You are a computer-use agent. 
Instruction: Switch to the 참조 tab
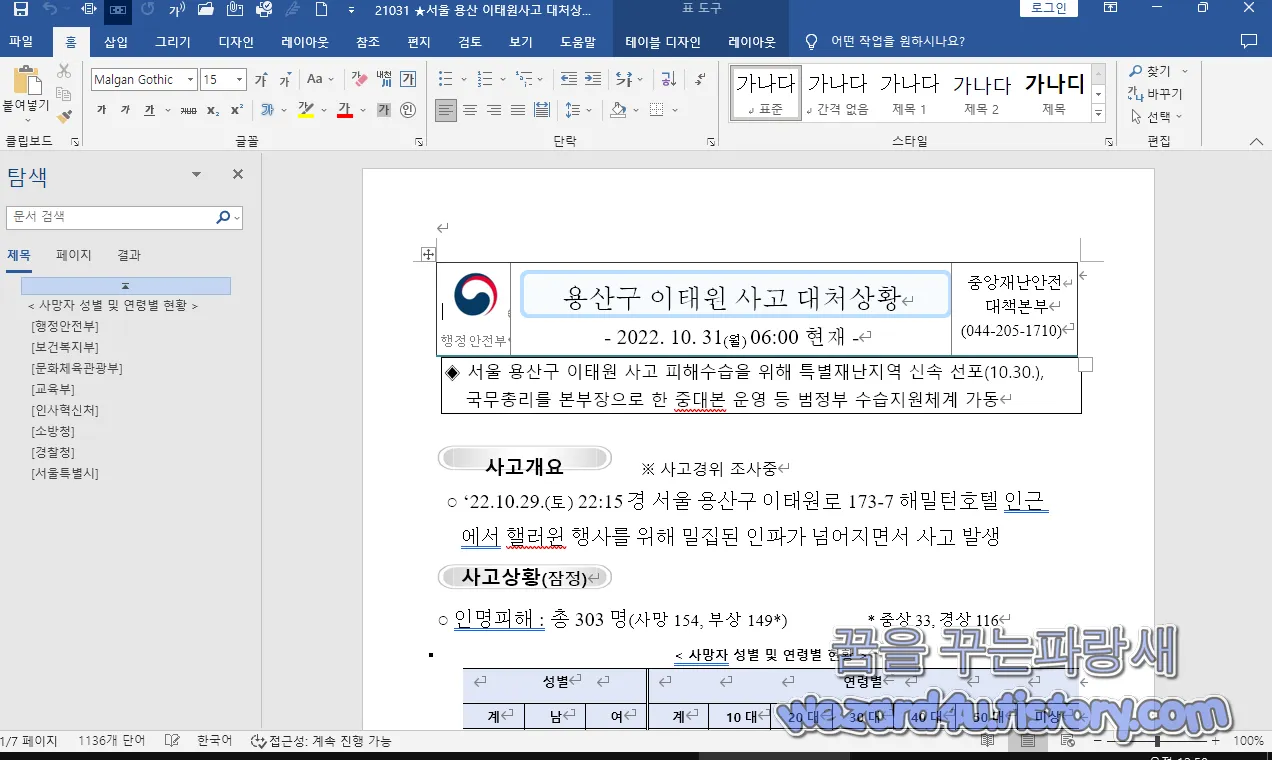click(368, 42)
